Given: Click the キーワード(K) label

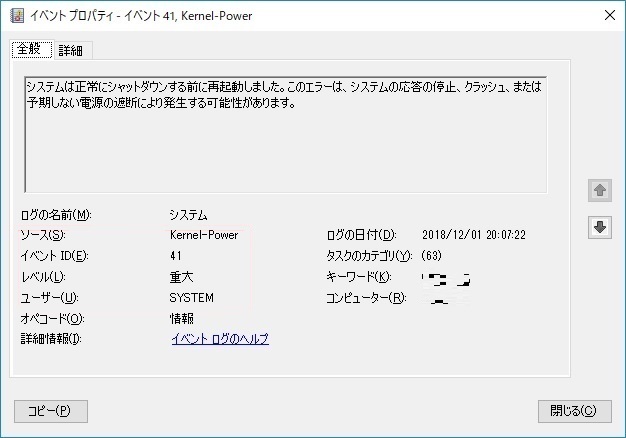Looking at the screenshot, I should (x=359, y=277).
